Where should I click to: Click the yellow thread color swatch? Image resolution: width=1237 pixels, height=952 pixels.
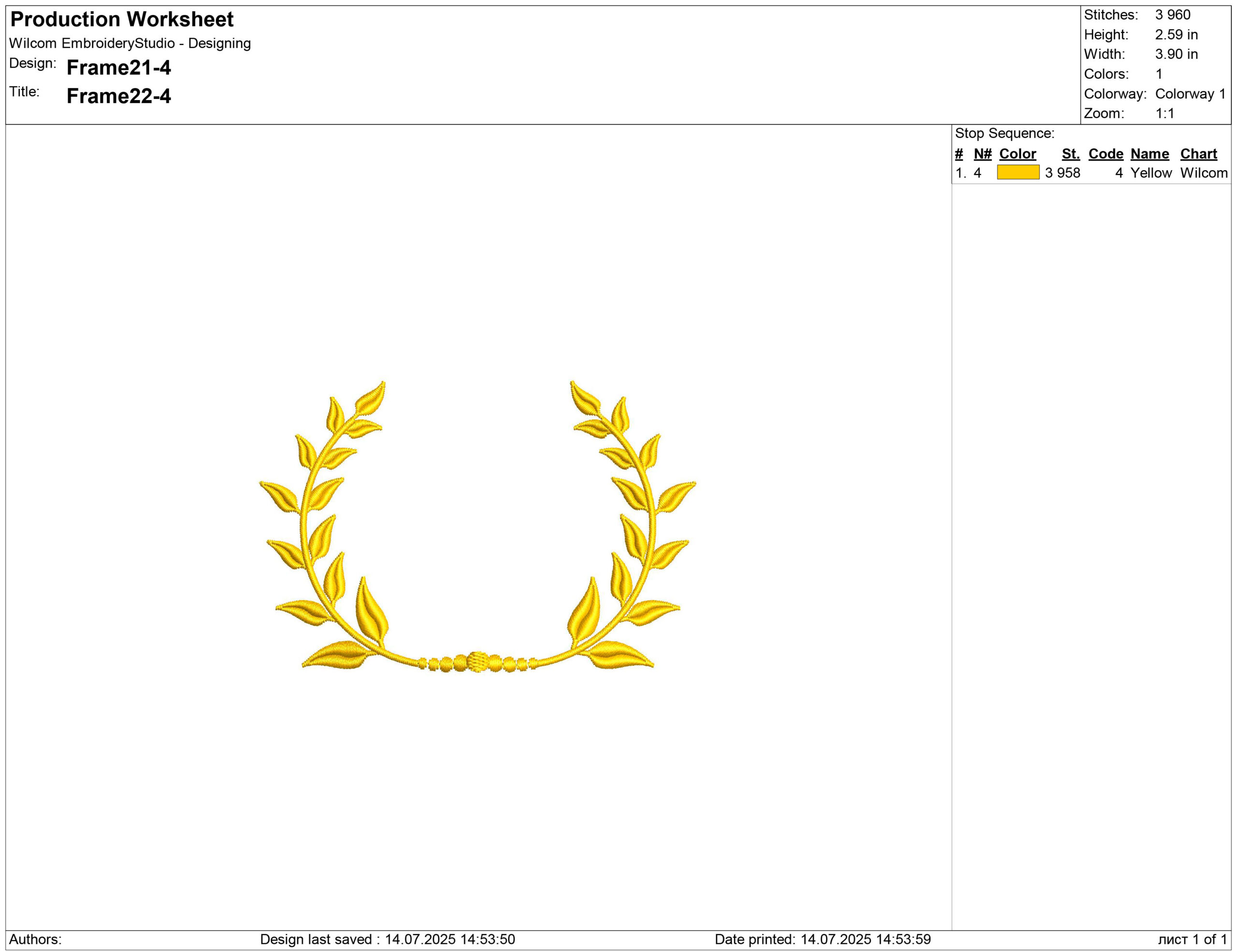1018,173
